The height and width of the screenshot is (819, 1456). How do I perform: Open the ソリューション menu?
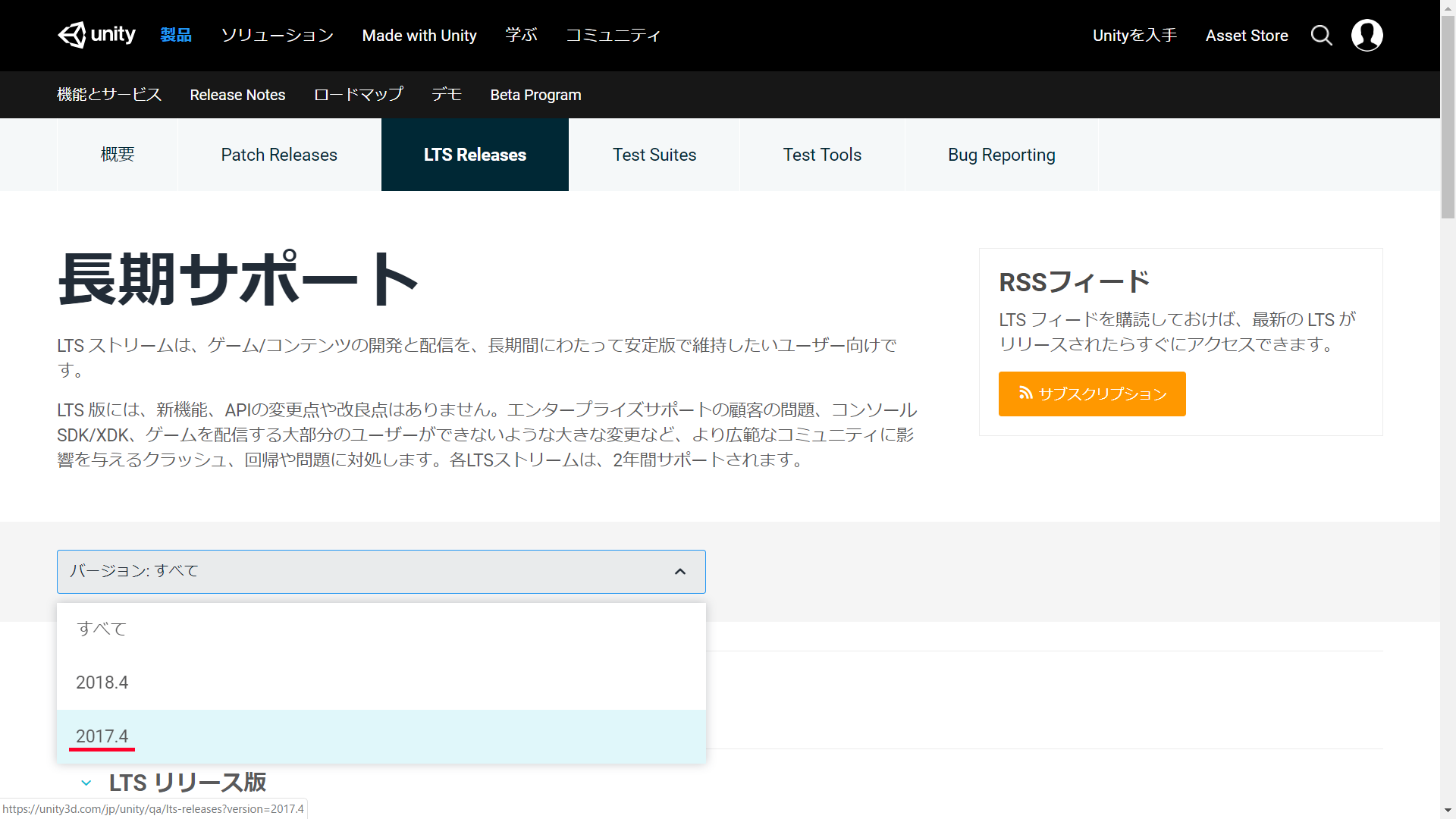pos(277,36)
